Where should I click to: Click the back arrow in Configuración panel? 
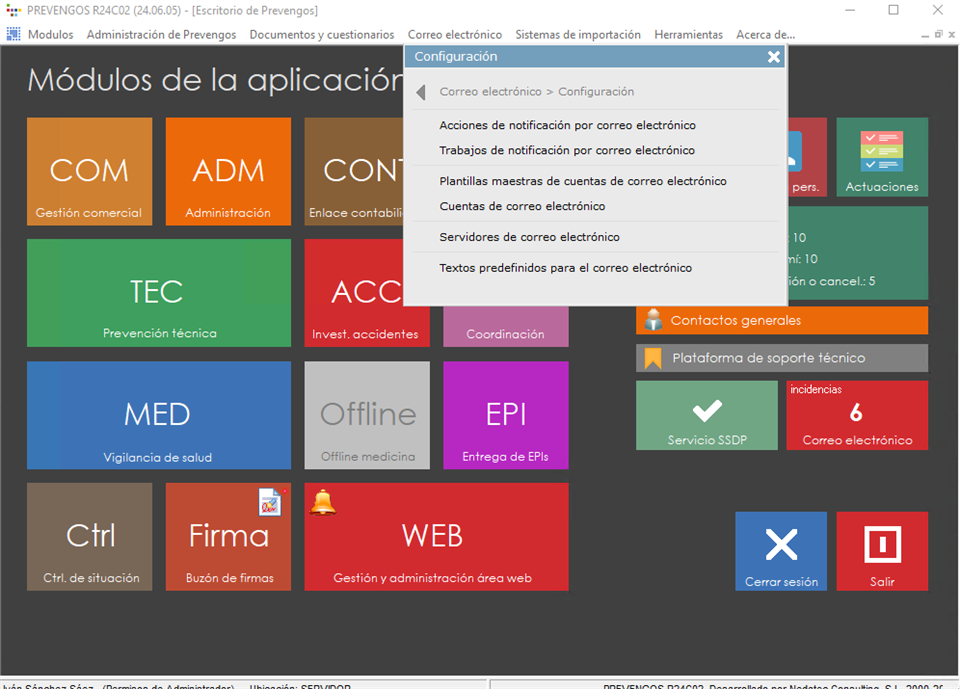point(421,92)
